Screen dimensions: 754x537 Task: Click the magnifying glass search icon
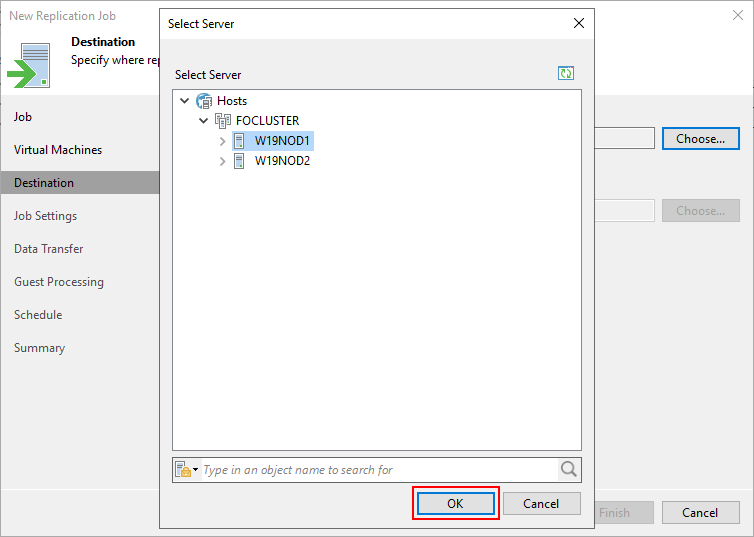(568, 469)
